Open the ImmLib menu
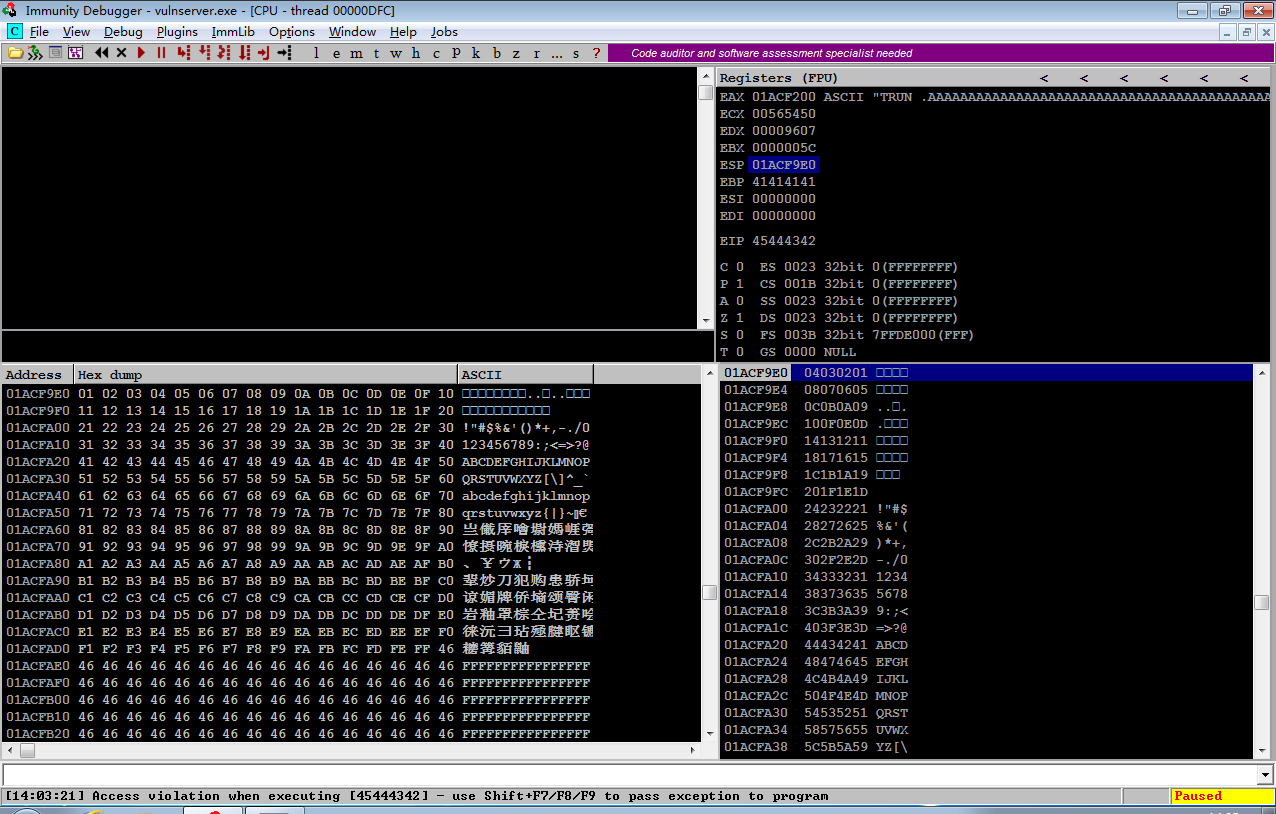The image size is (1276, 814). coord(233,32)
